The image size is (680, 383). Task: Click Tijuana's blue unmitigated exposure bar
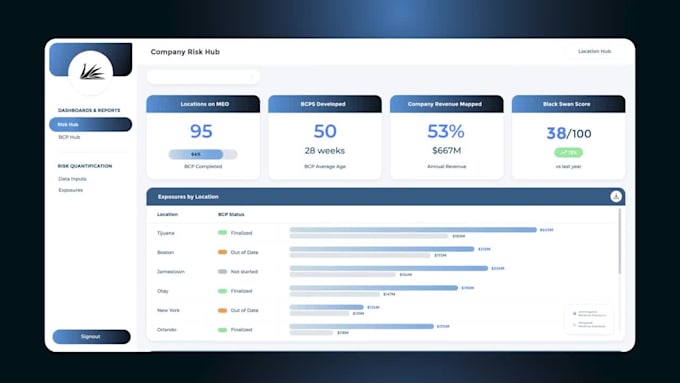coord(413,230)
